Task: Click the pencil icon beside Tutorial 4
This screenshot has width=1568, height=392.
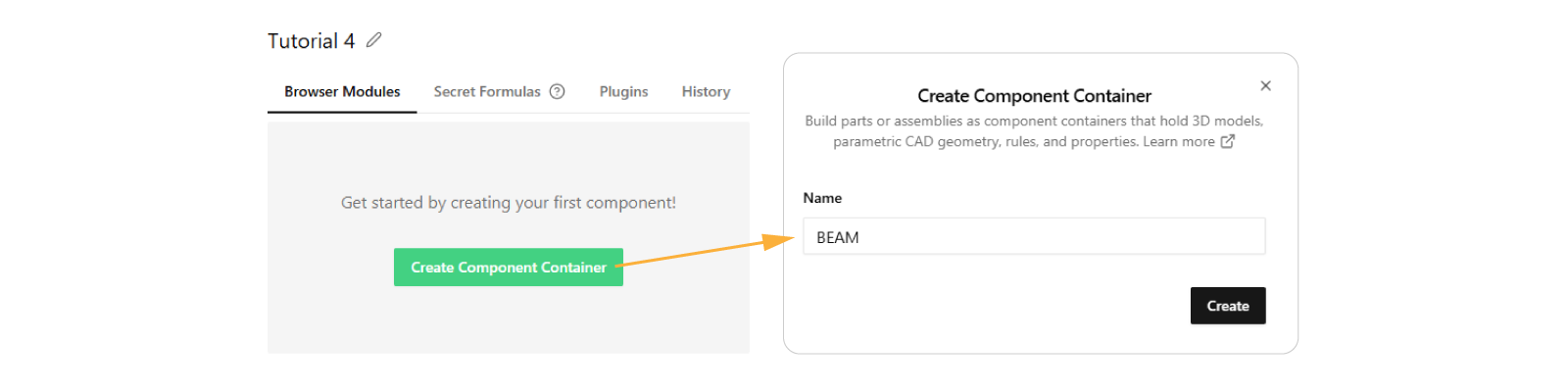Action: [x=373, y=40]
